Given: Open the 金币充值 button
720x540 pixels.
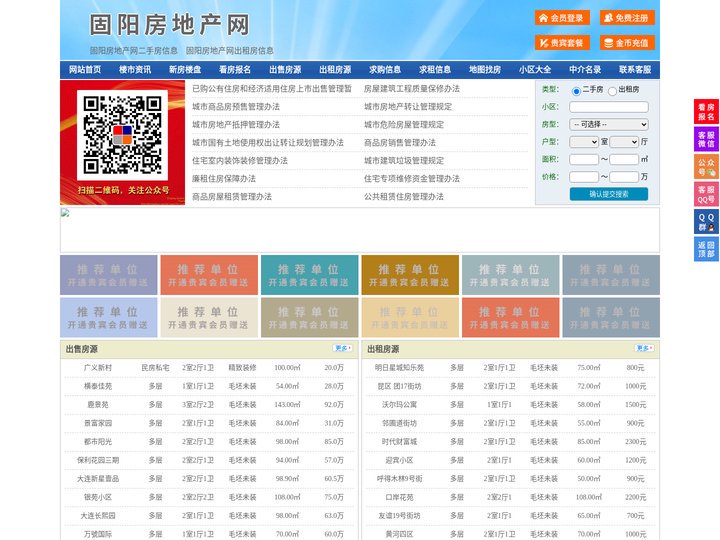Looking at the screenshot, I should pyautogui.click(x=627, y=43).
